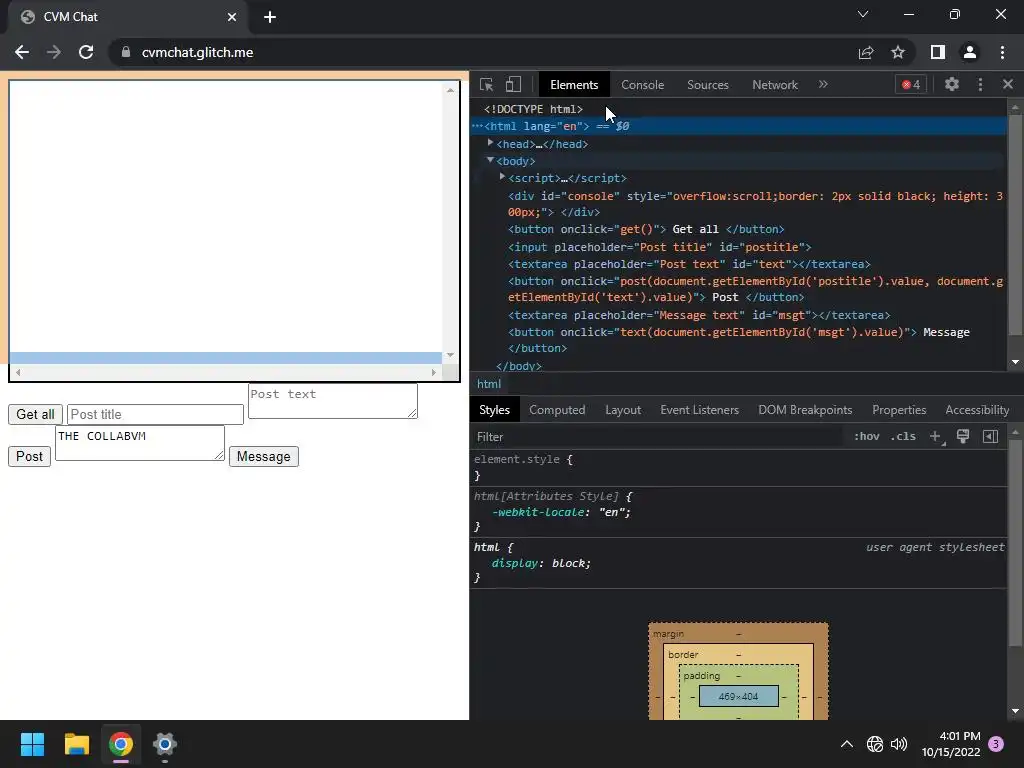
Task: Click the Get all page button
Action: click(x=35, y=414)
